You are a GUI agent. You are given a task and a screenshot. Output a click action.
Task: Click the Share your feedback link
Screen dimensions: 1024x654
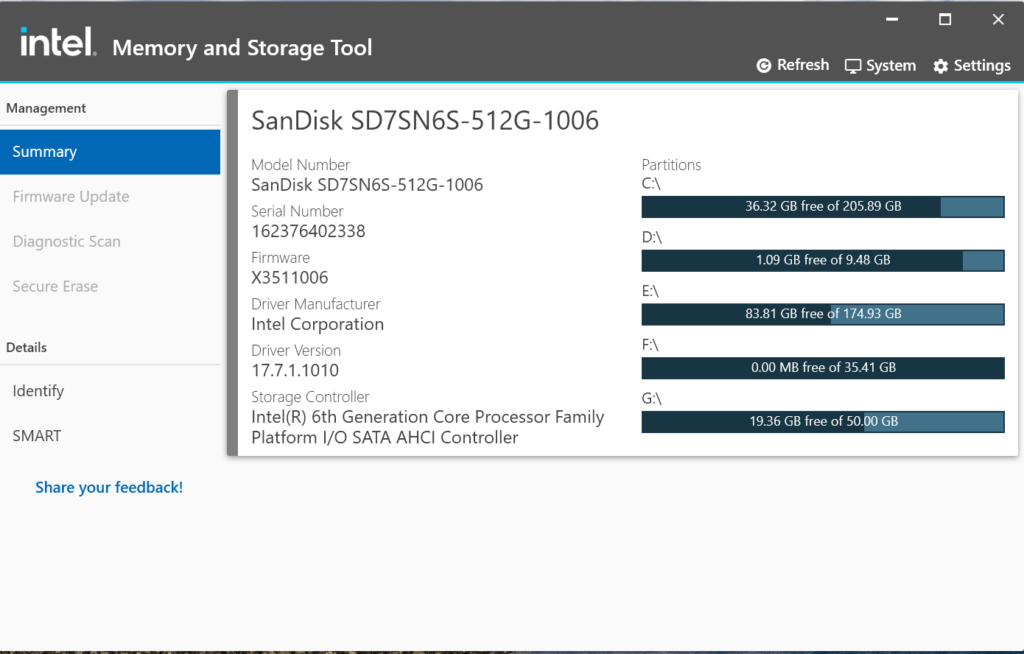(109, 487)
